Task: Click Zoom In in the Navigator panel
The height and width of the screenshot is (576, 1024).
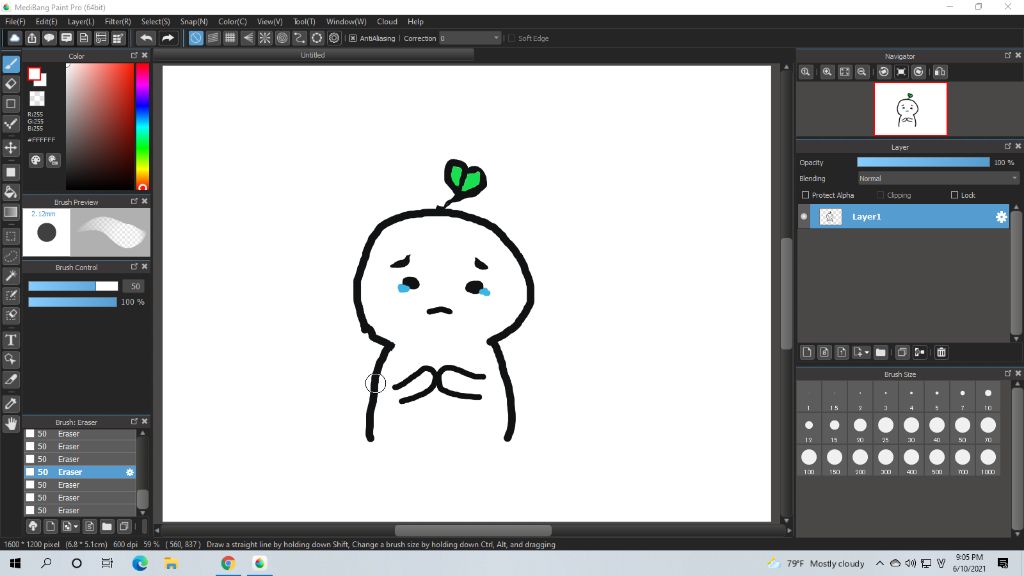Action: [827, 72]
